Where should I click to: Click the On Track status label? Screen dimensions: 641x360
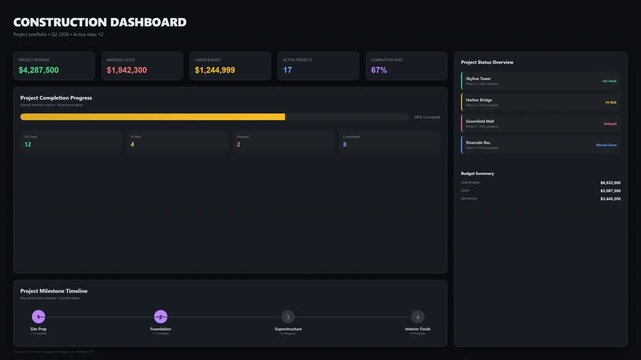click(x=609, y=81)
